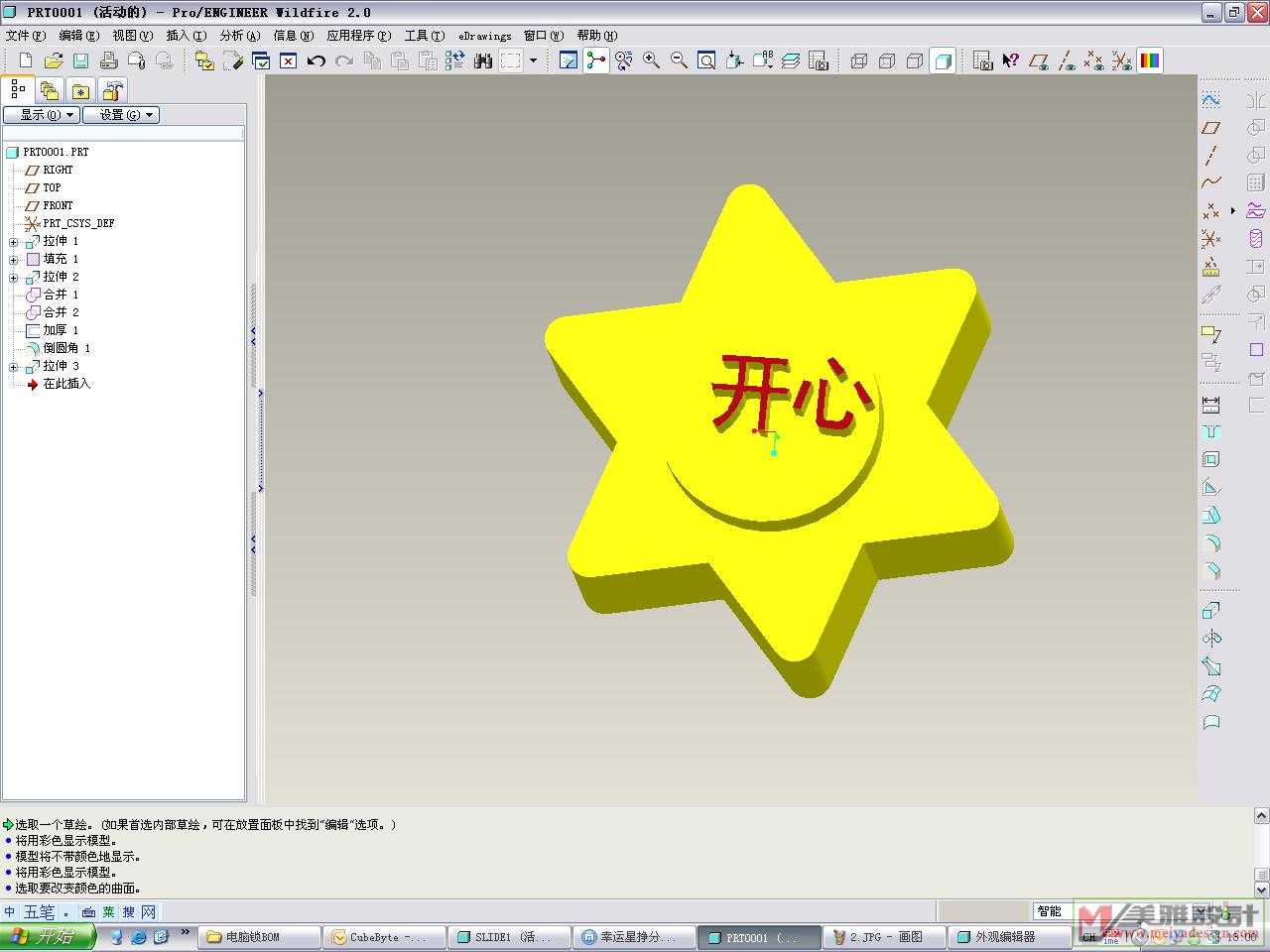Open the datum point flyout arrow

point(1233,211)
